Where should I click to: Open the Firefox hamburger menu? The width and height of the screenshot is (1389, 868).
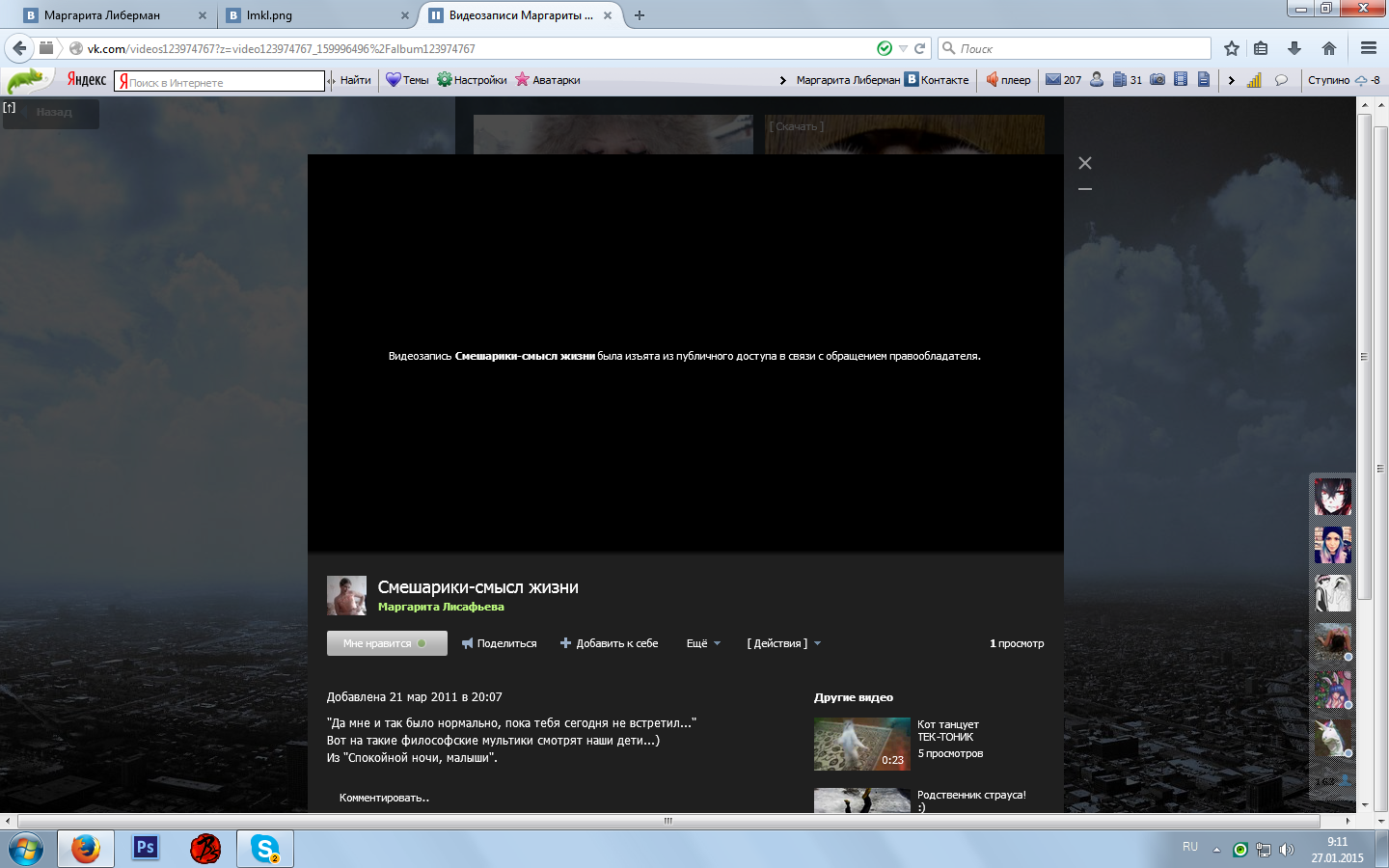pos(1369,48)
